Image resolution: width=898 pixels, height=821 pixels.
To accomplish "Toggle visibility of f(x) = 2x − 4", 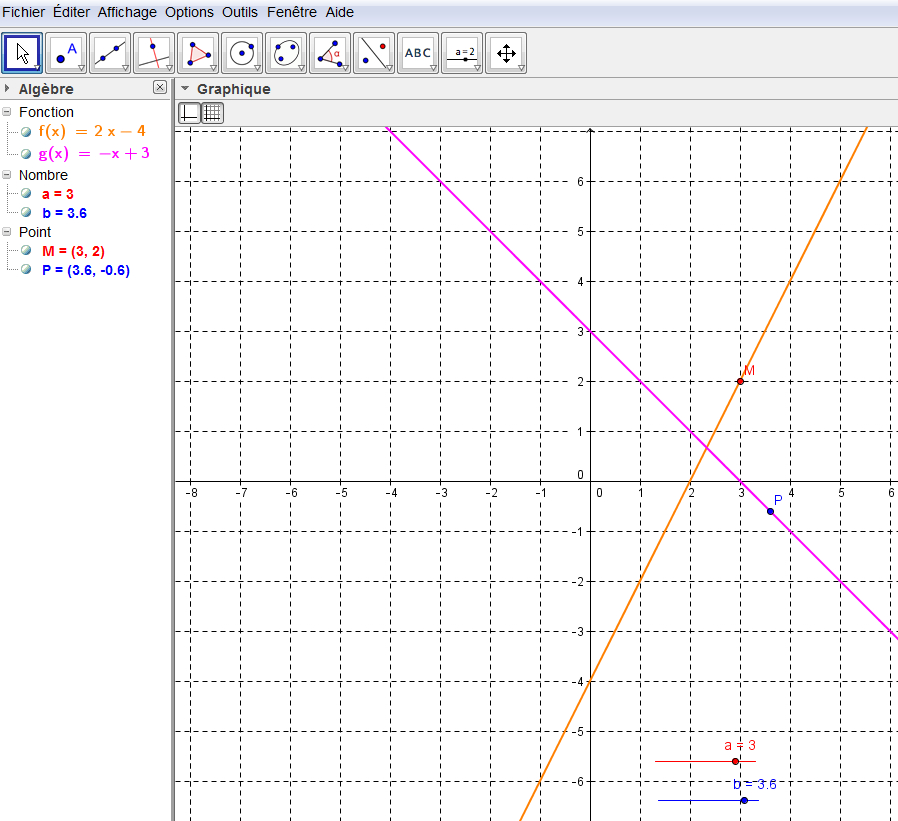I will click(26, 132).
